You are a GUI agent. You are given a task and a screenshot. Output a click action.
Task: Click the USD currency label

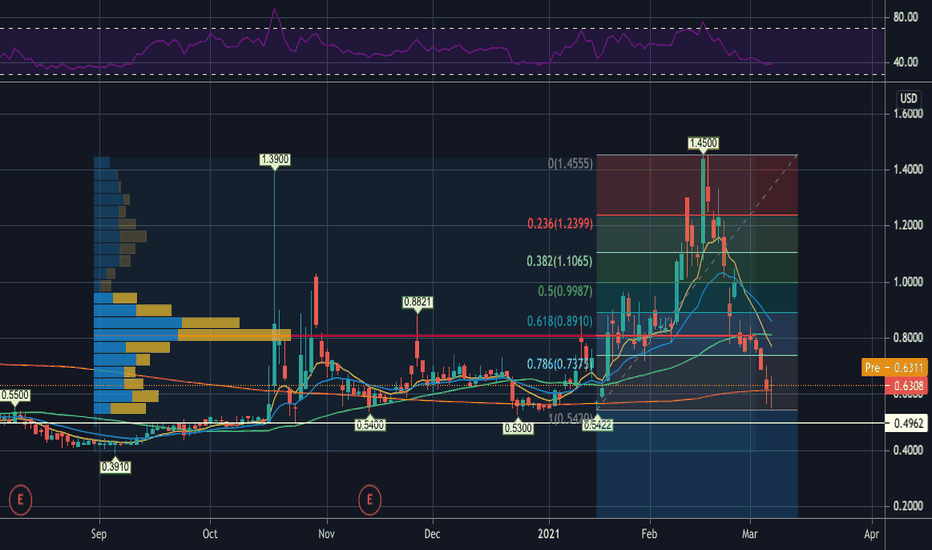908,99
